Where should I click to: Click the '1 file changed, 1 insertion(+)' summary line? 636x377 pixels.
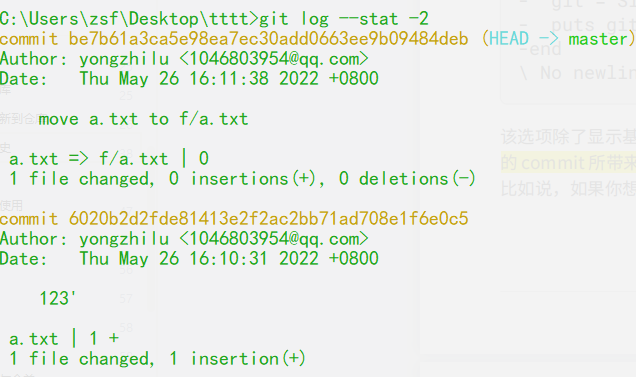157,359
